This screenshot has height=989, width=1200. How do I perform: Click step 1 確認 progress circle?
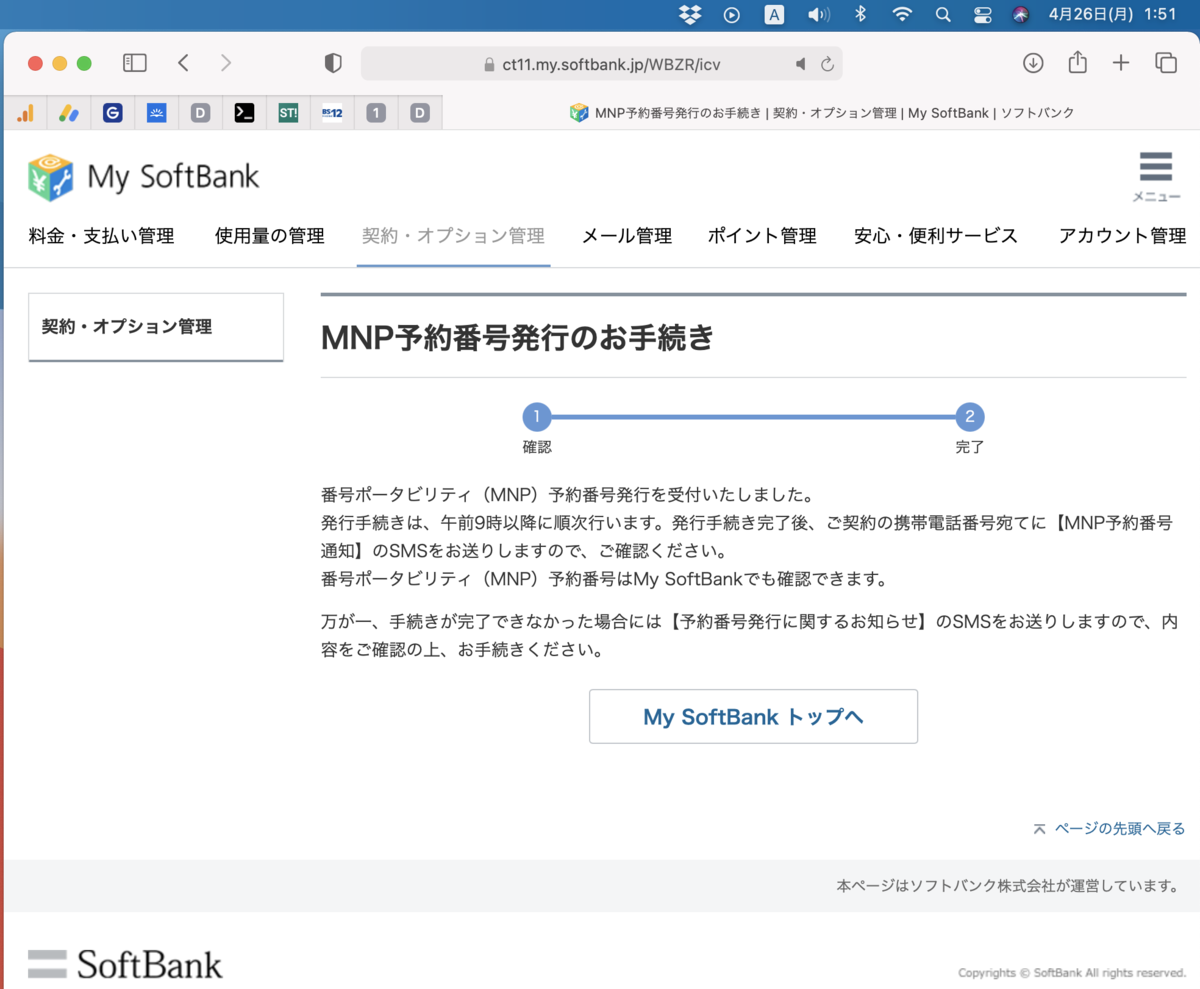(x=537, y=417)
